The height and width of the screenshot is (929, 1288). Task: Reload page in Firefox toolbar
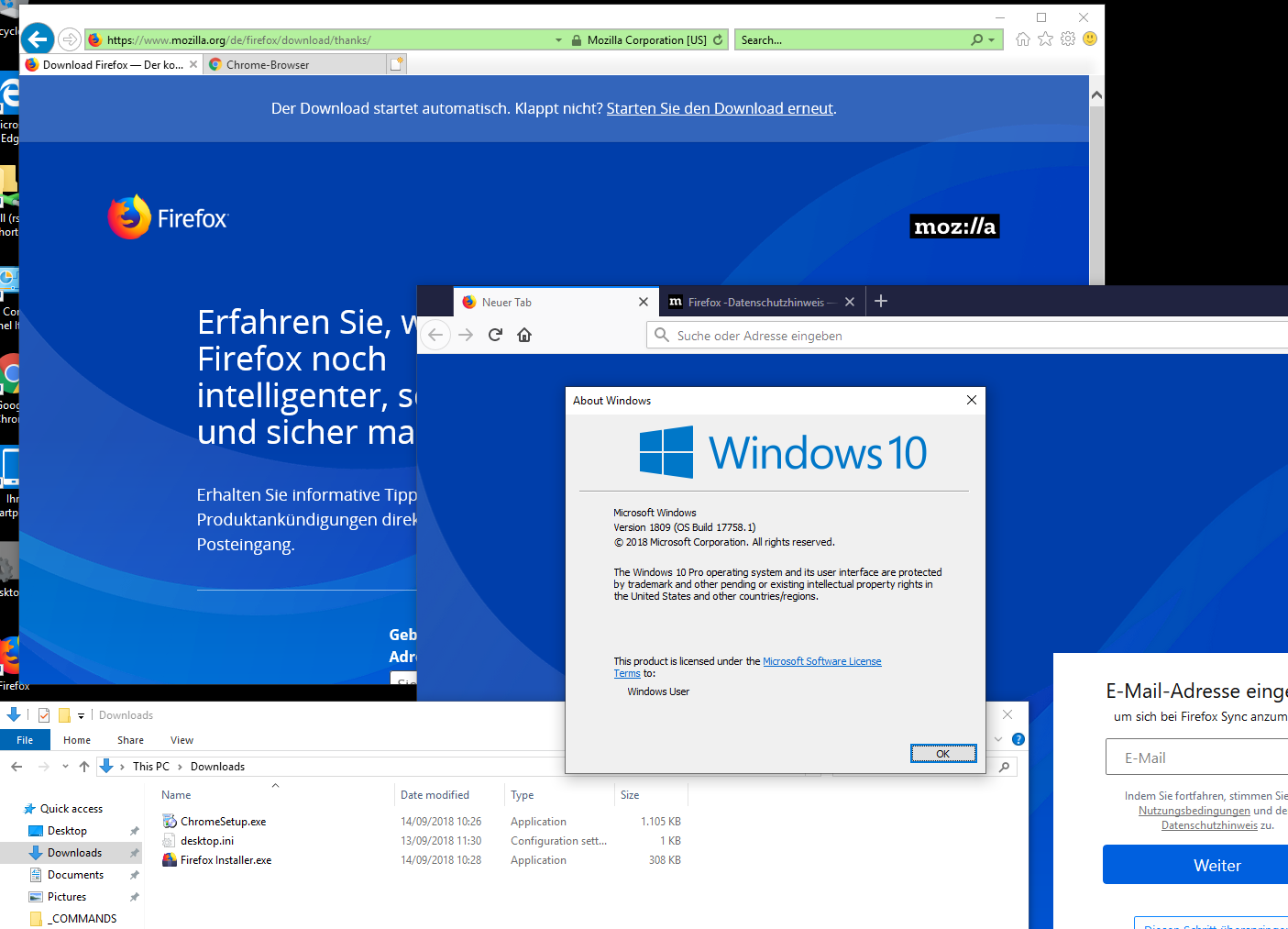coord(495,335)
